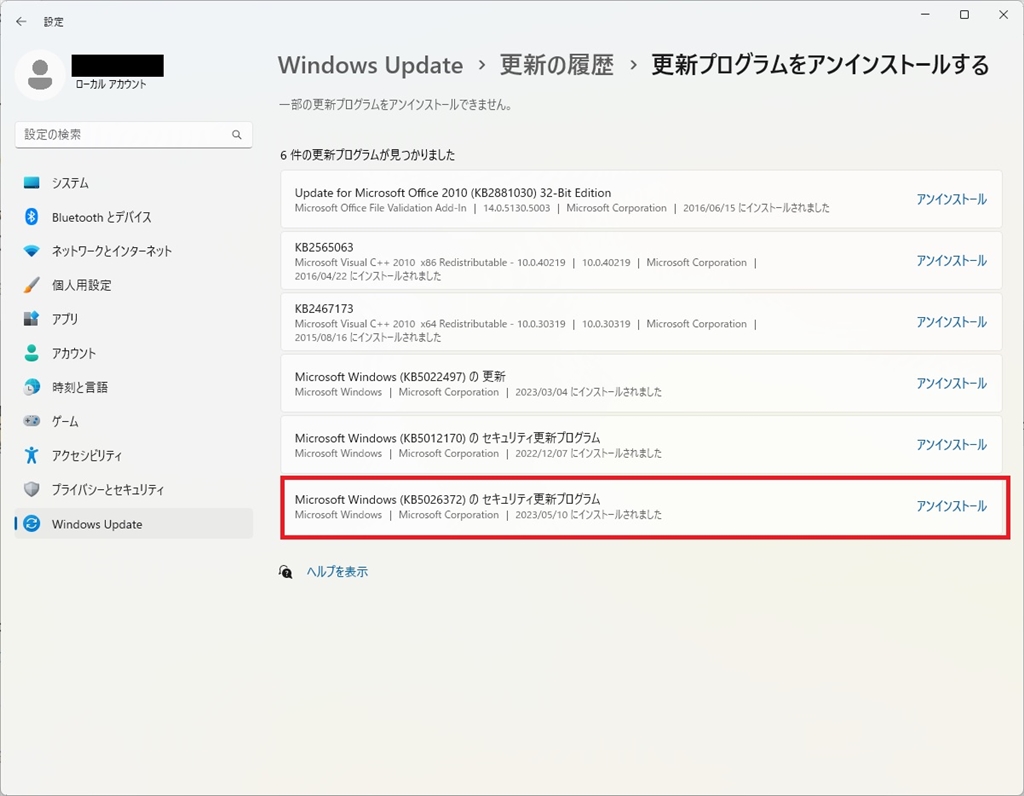Open Bluetooth とデバイス settings
1024x796 pixels.
click(134, 217)
